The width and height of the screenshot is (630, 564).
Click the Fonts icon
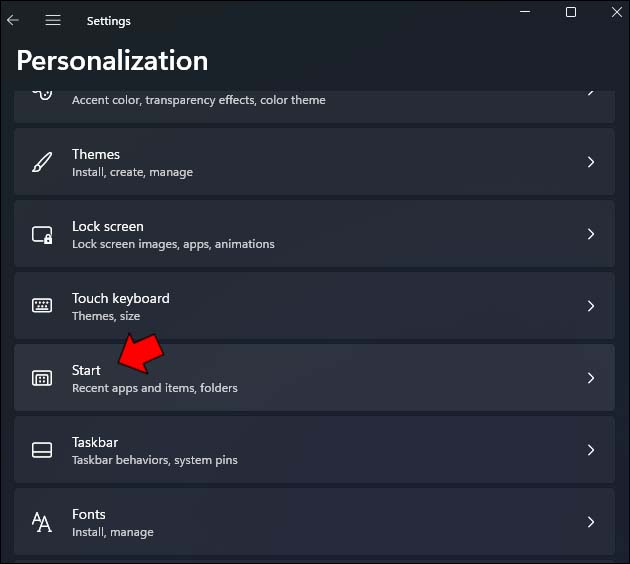(x=42, y=522)
